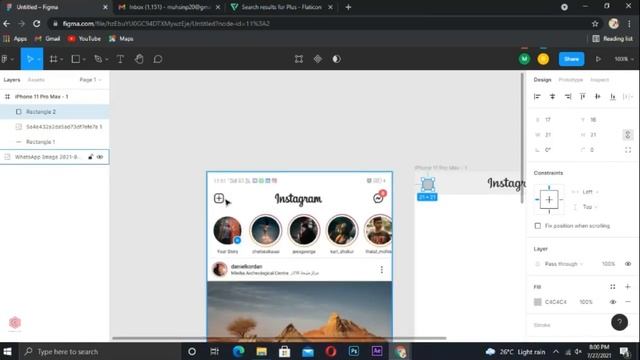Open the Figma main menu icon
Screen dimensions: 640x360
5,59
